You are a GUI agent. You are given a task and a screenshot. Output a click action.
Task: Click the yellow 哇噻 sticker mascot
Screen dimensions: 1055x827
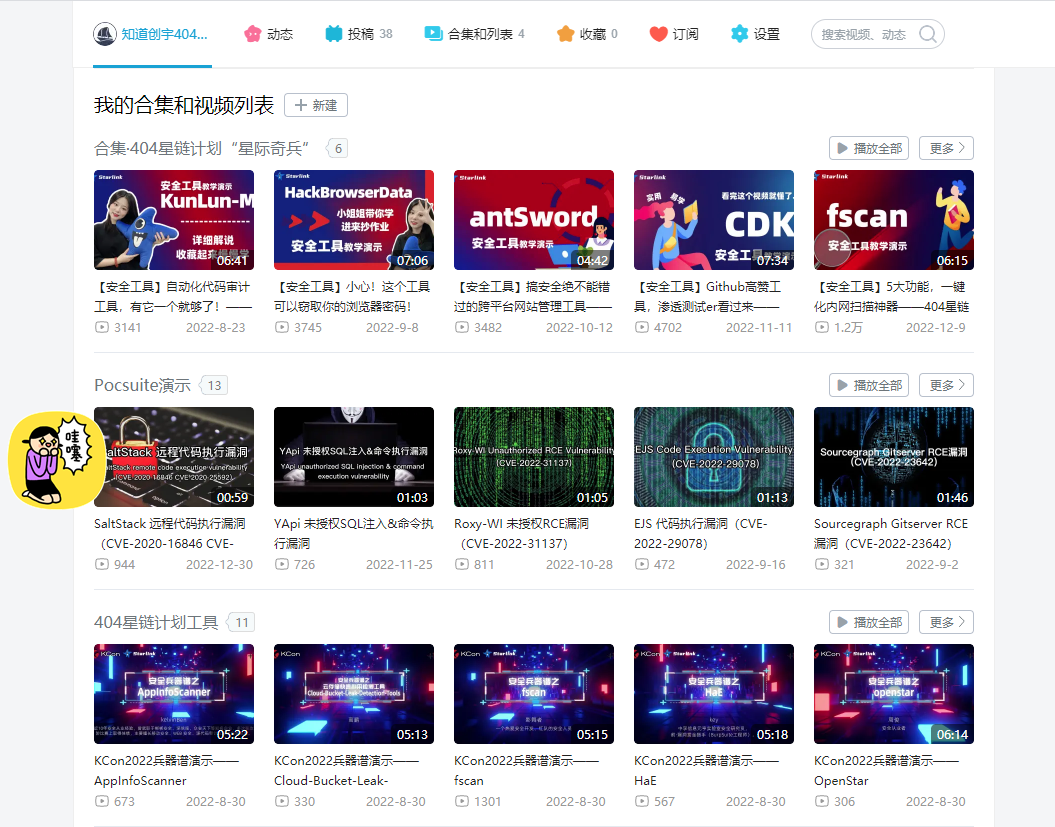pyautogui.click(x=55, y=460)
